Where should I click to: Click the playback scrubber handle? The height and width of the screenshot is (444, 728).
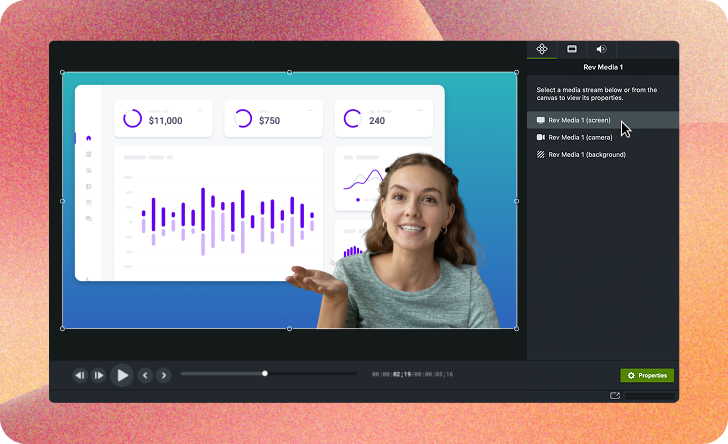pyautogui.click(x=265, y=374)
